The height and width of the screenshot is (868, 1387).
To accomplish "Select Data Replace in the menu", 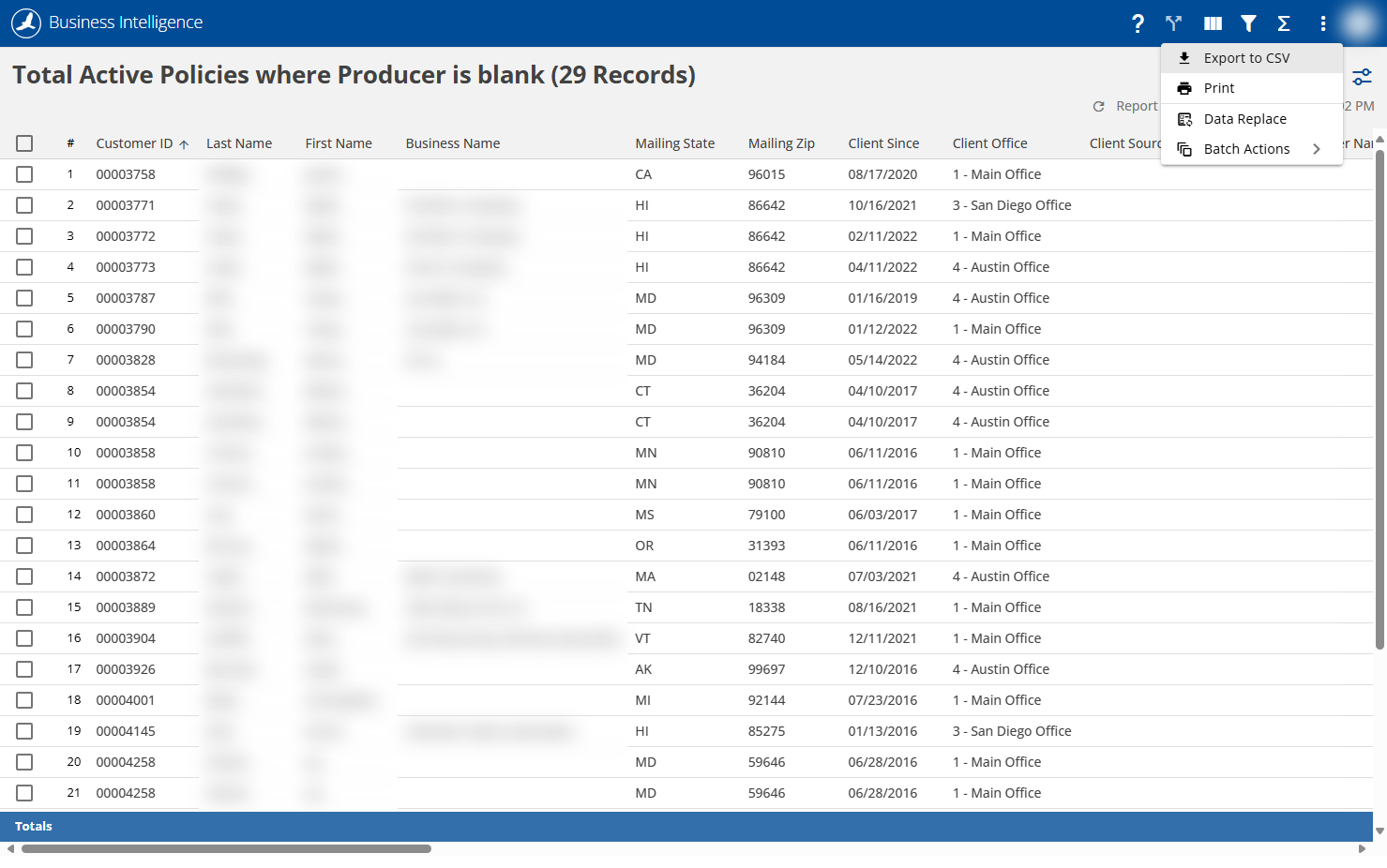I will coord(1252,119).
